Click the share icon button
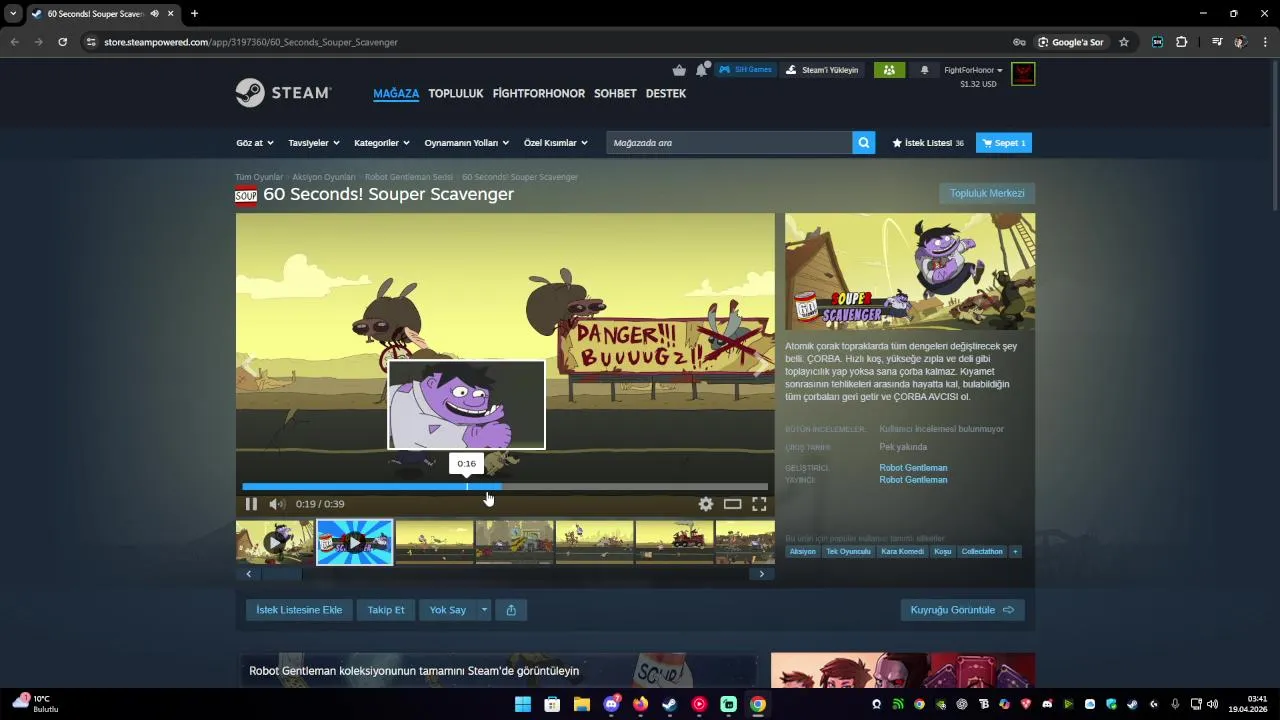 click(x=511, y=610)
